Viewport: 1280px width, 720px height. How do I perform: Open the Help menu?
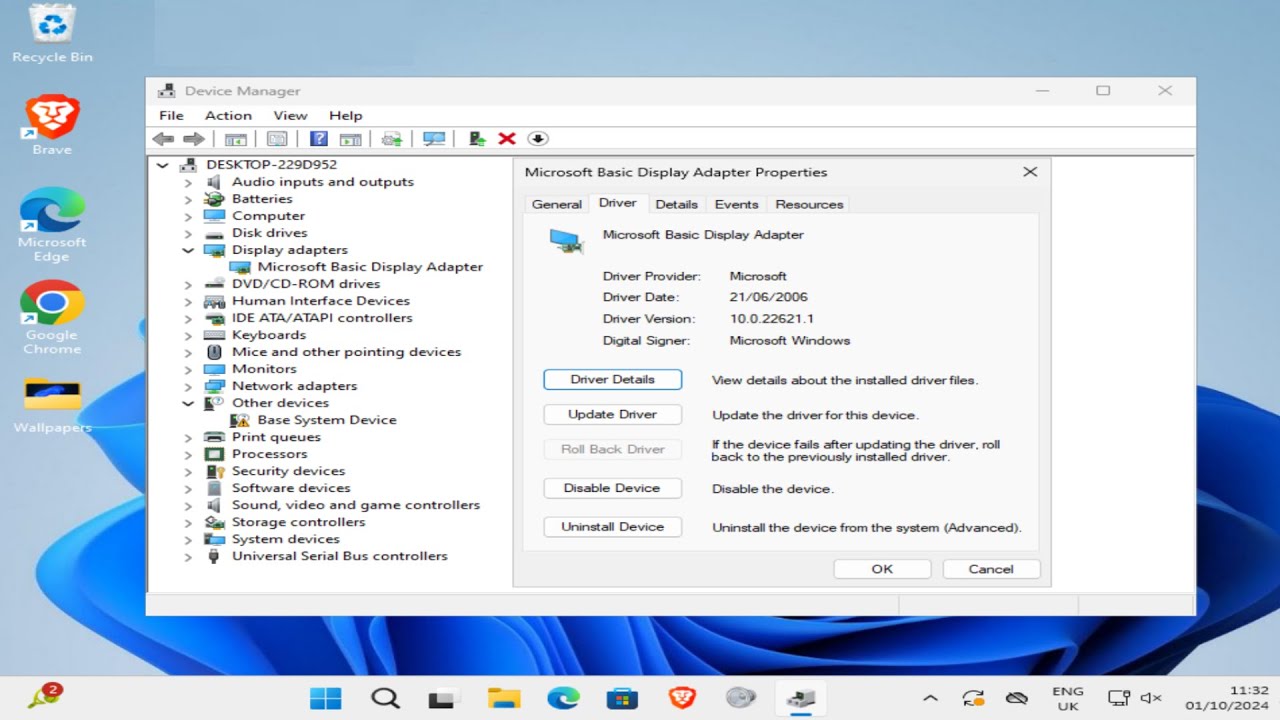click(345, 116)
